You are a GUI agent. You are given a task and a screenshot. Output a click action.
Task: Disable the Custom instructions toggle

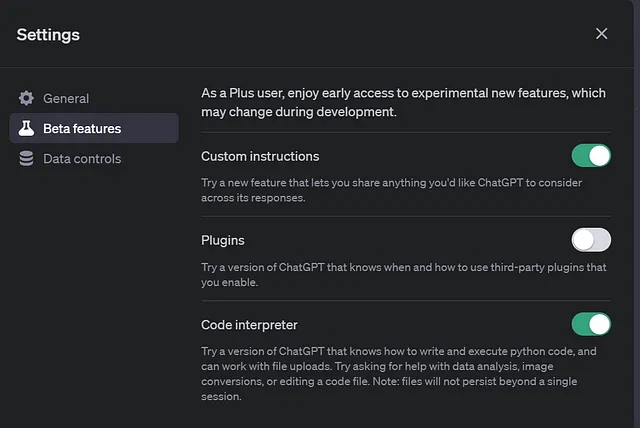(x=591, y=155)
